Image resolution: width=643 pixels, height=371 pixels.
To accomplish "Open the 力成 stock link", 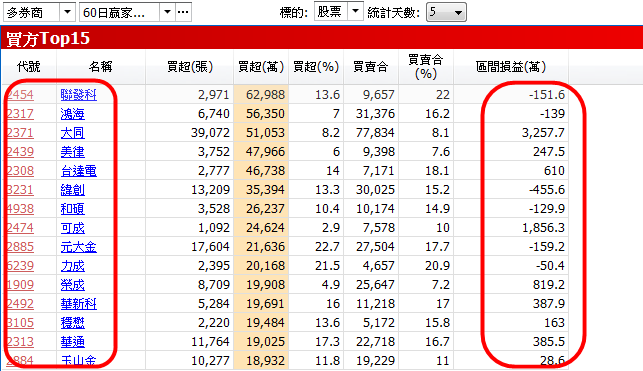I will click(73, 266).
